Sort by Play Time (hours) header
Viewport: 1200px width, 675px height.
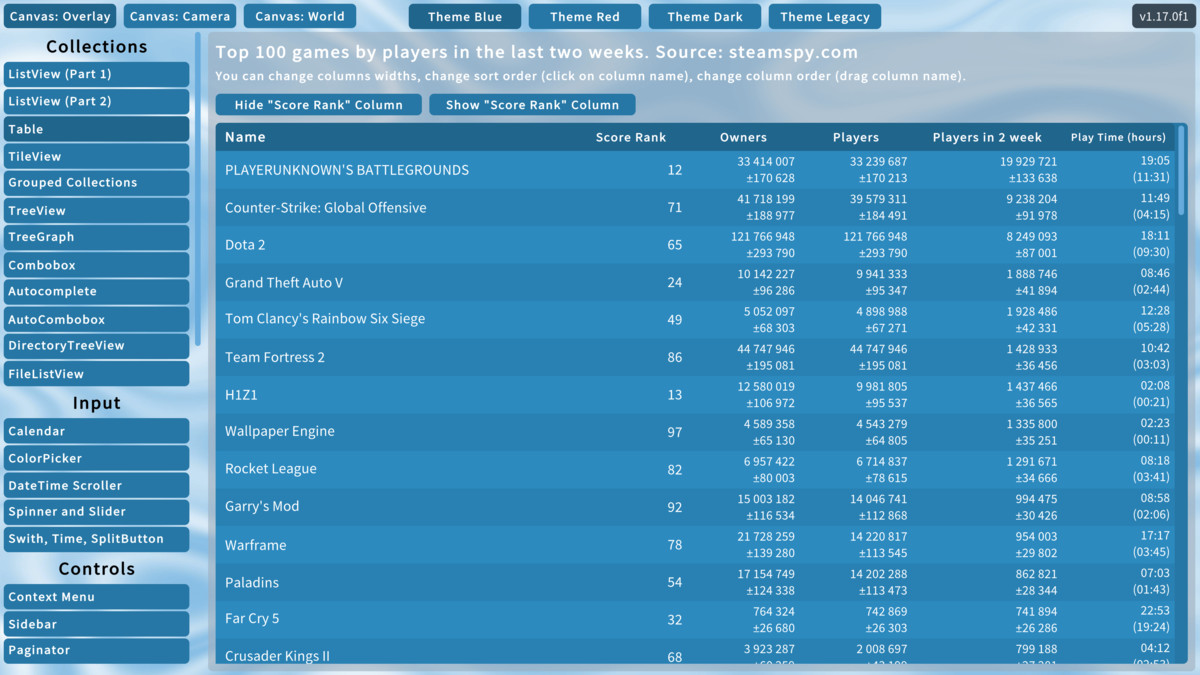(1118, 137)
